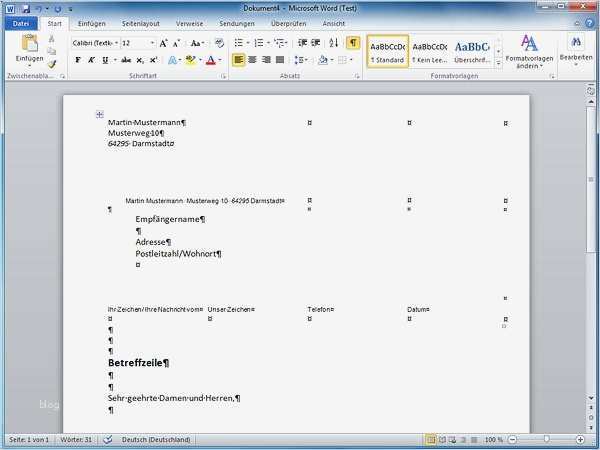Screen dimensions: 600x450
Task: Switch to the Verweise tab
Action: pyautogui.click(x=189, y=24)
